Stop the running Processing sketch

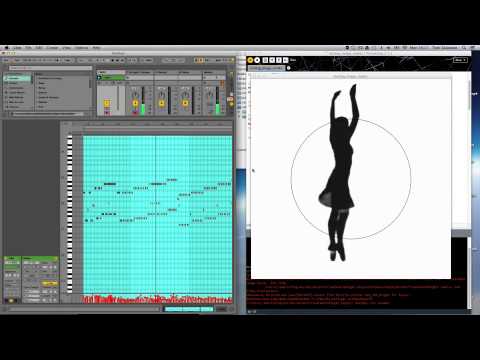257,60
